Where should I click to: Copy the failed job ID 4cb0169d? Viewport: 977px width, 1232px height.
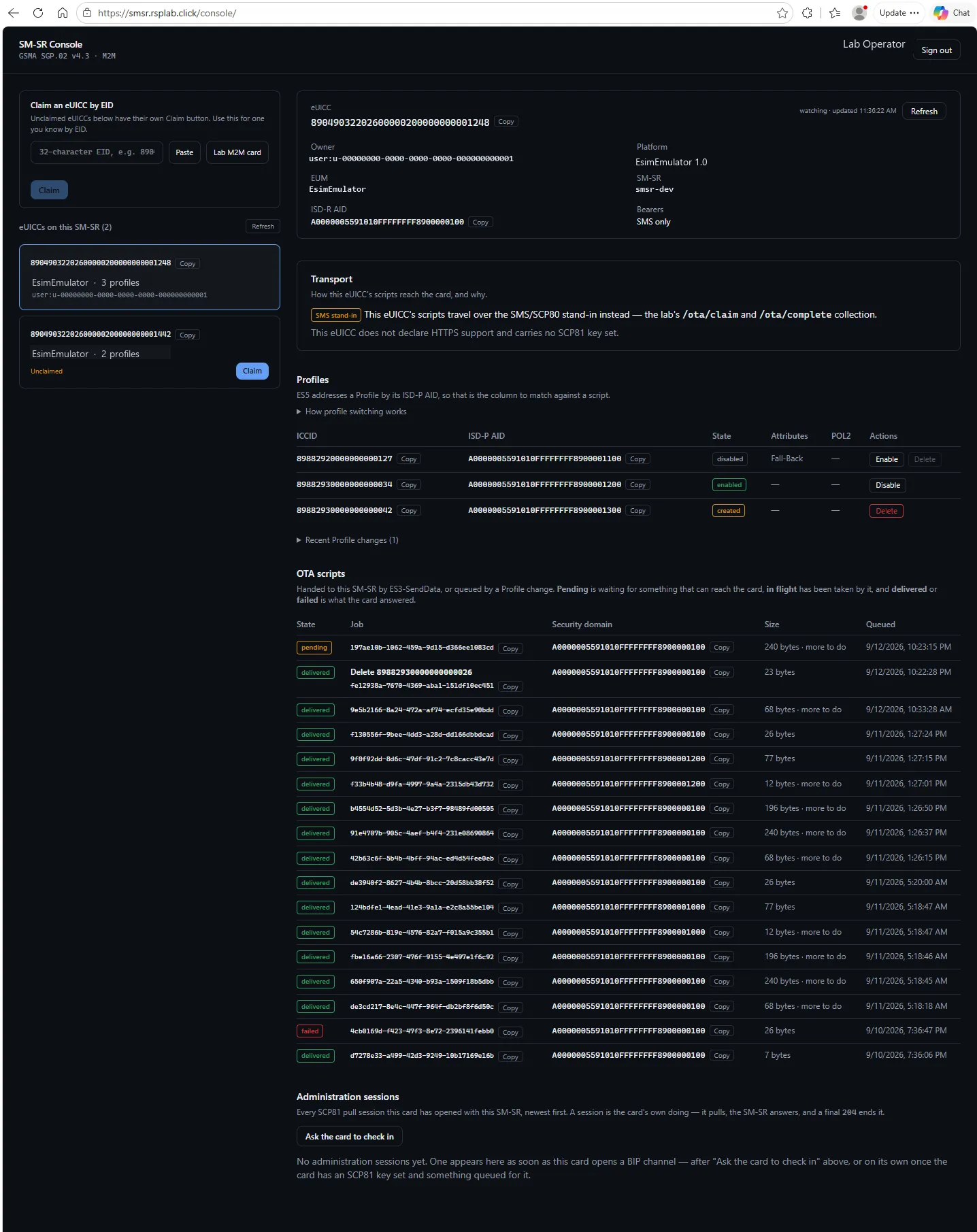[x=510, y=1033]
